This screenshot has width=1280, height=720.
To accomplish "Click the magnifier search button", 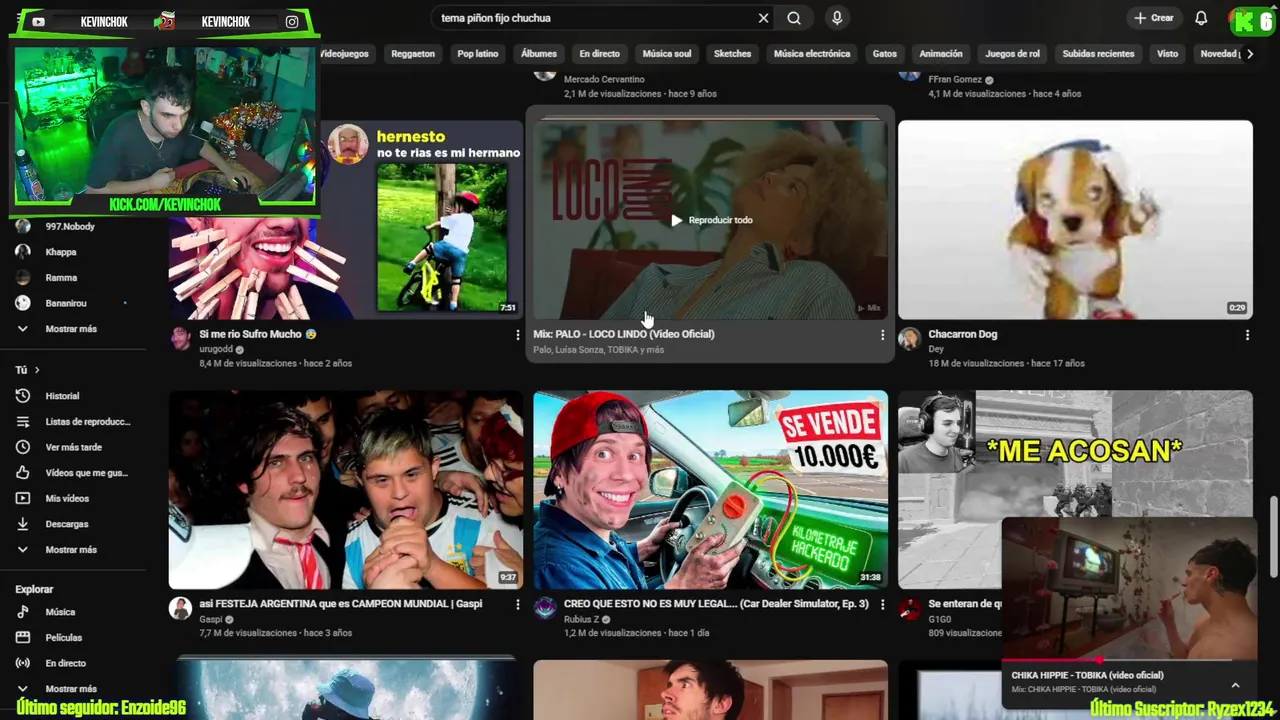I will [x=794, y=18].
